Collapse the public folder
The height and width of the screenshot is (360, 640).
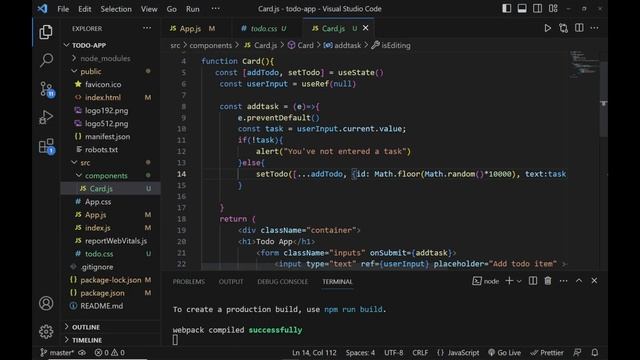(74, 71)
